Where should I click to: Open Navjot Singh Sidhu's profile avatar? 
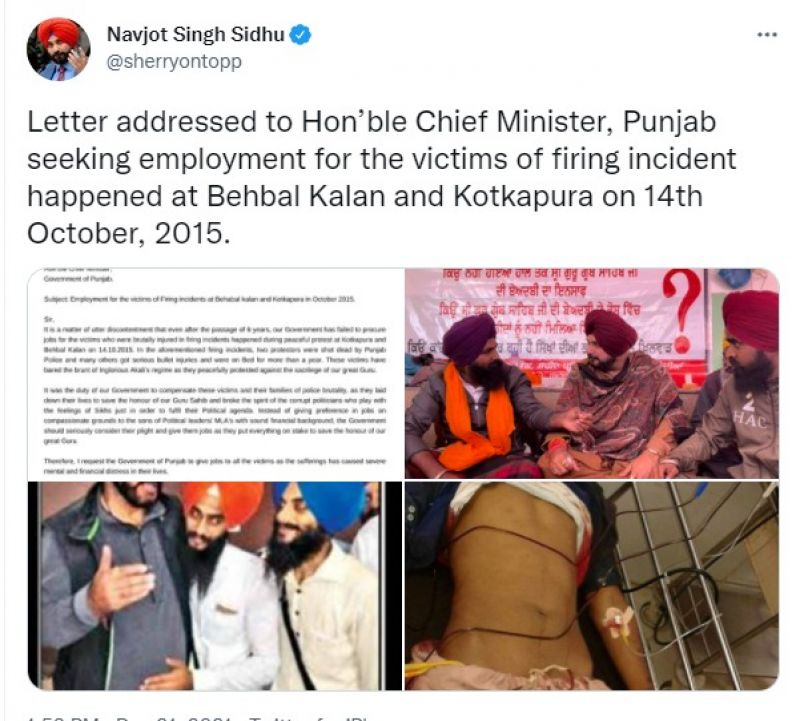[x=58, y=49]
